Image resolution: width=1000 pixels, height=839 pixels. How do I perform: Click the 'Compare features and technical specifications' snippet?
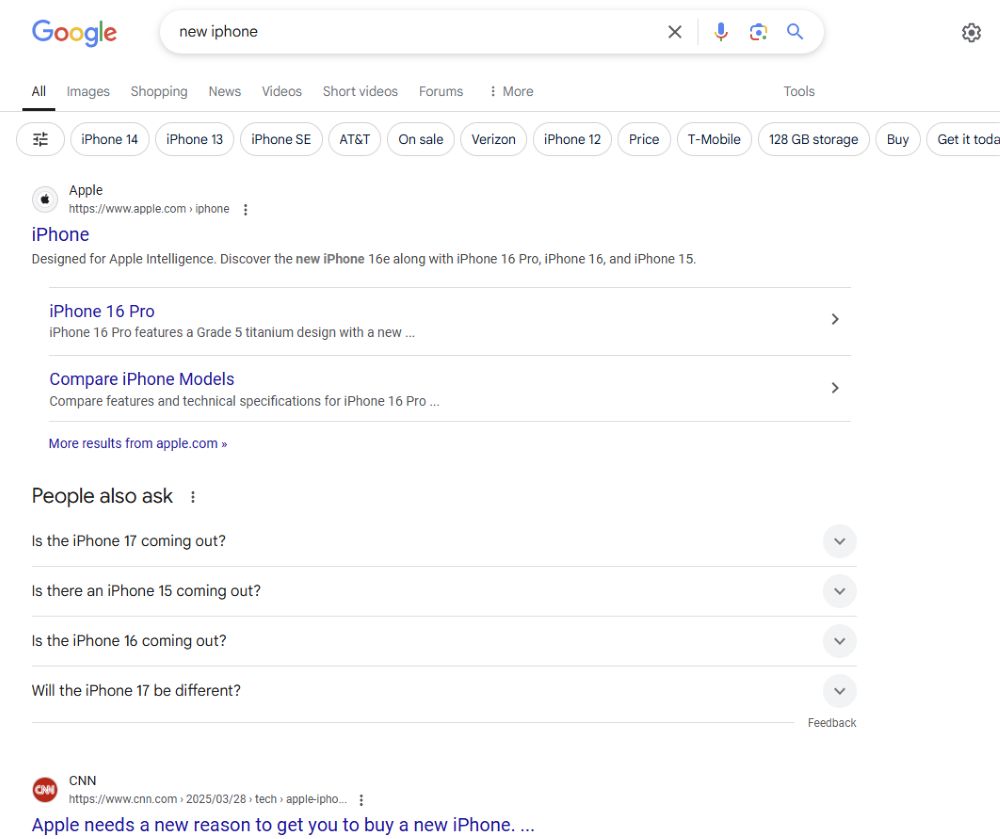(x=244, y=401)
